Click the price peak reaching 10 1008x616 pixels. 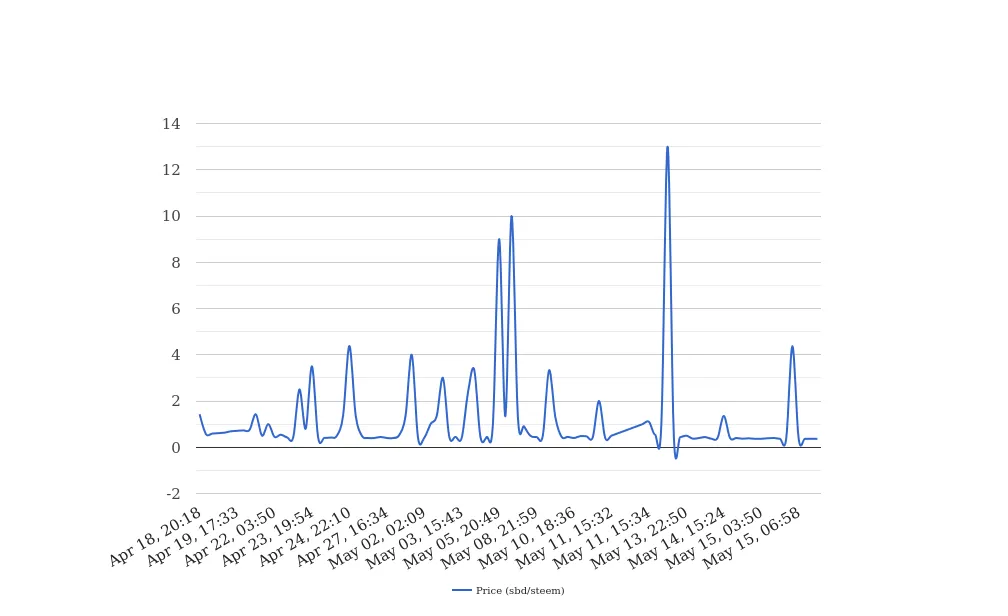click(512, 217)
